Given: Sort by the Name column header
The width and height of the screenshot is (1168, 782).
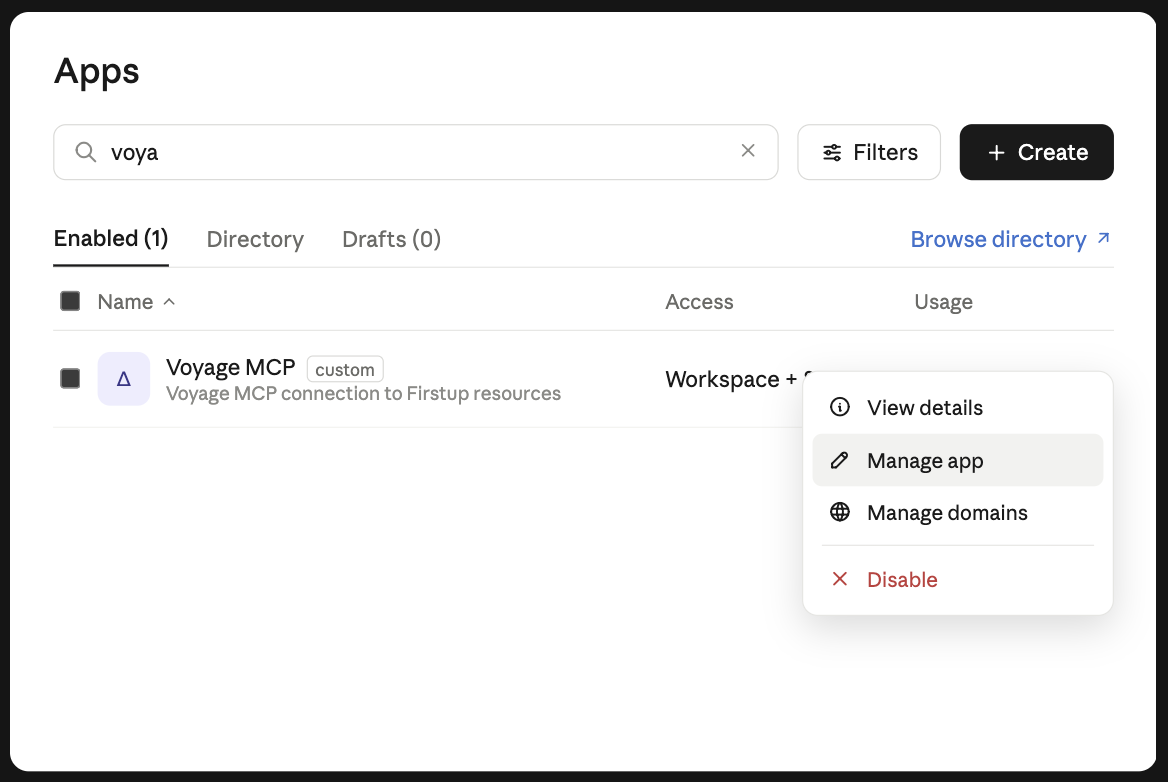Looking at the screenshot, I should [x=136, y=302].
